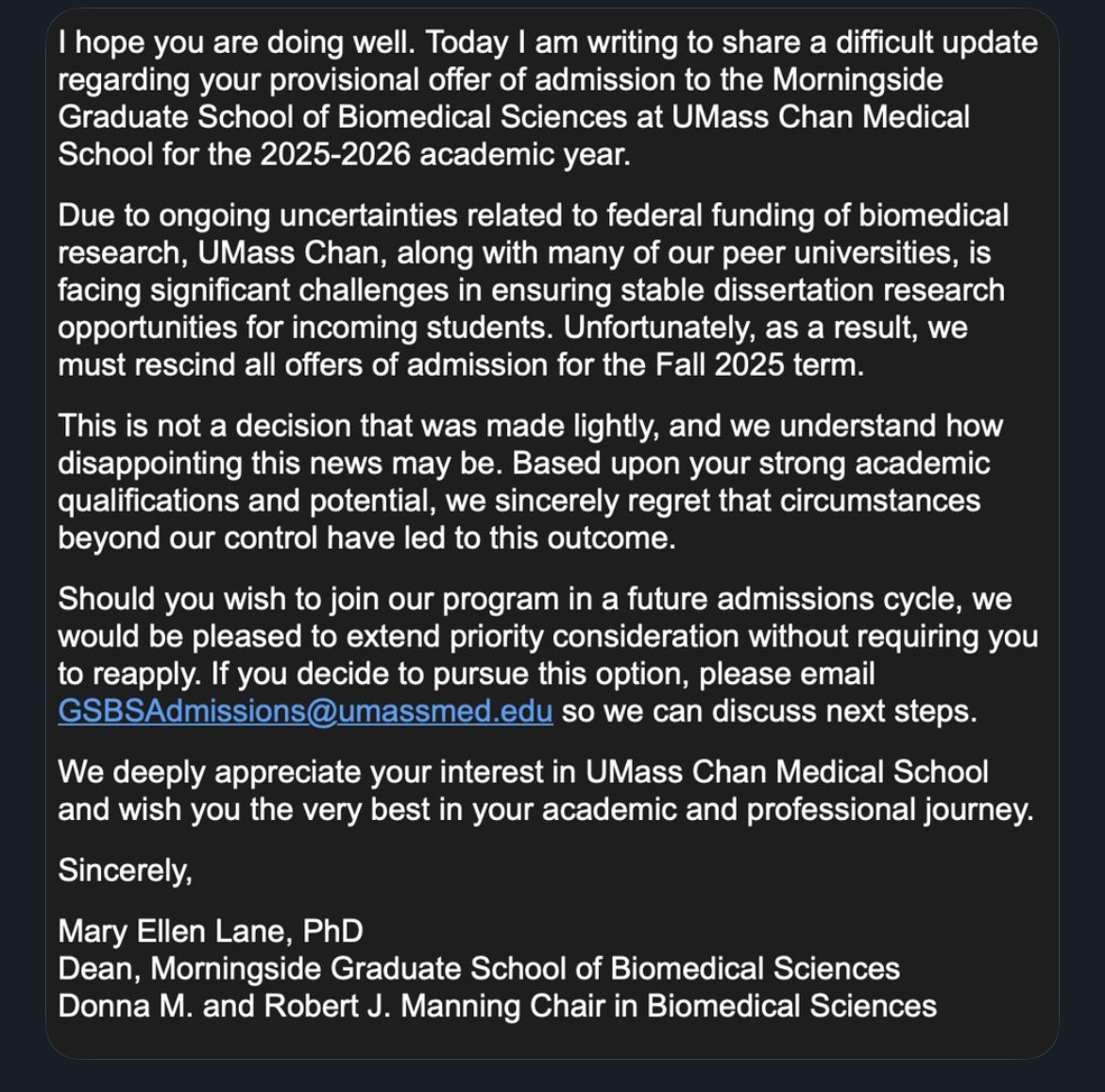Click the words "Fall 2025 term"
The width and height of the screenshot is (1105, 1092).
759,366
